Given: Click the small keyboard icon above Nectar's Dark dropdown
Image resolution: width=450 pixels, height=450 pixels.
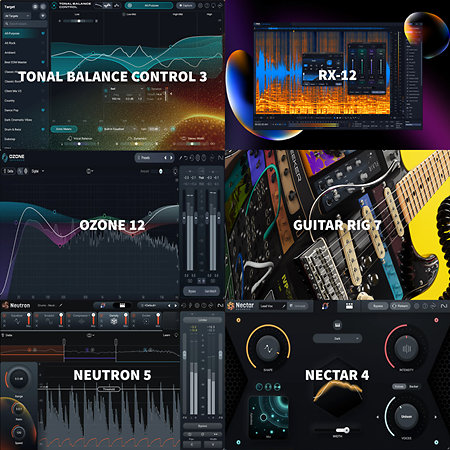Looking at the screenshot, I should pyautogui.click(x=337, y=325).
